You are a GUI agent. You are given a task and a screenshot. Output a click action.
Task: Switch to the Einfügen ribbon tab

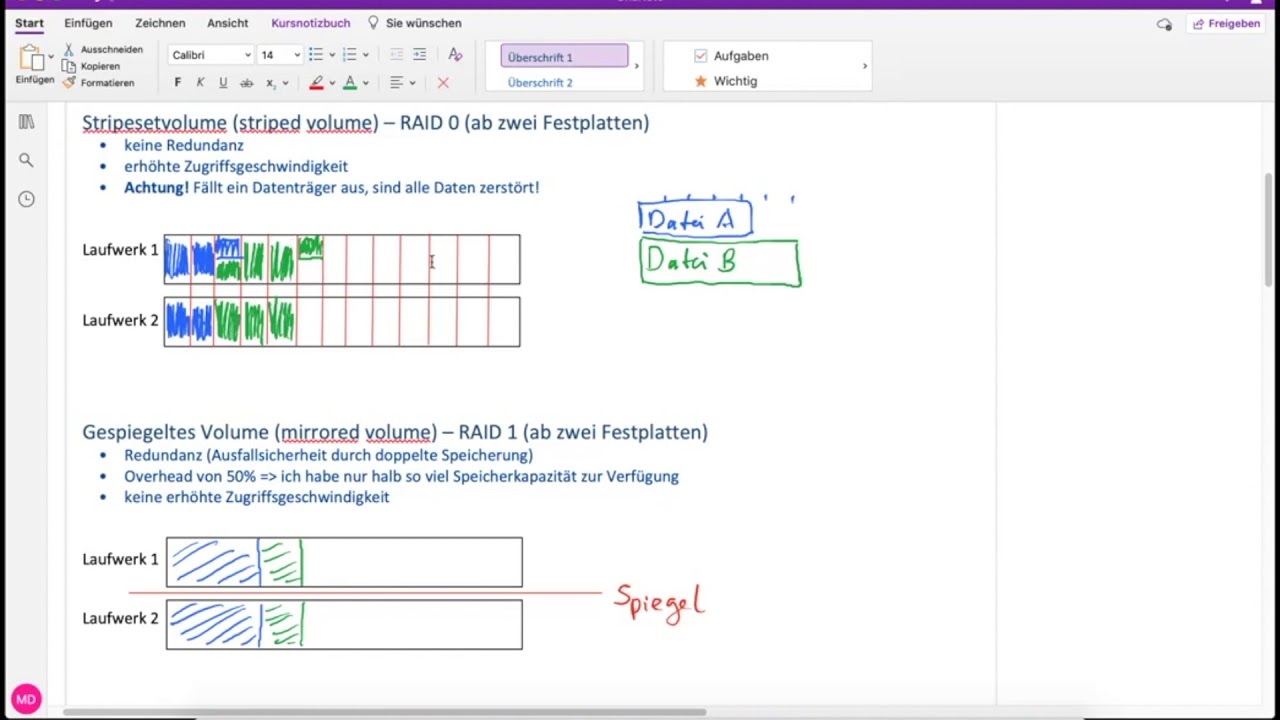tap(88, 23)
